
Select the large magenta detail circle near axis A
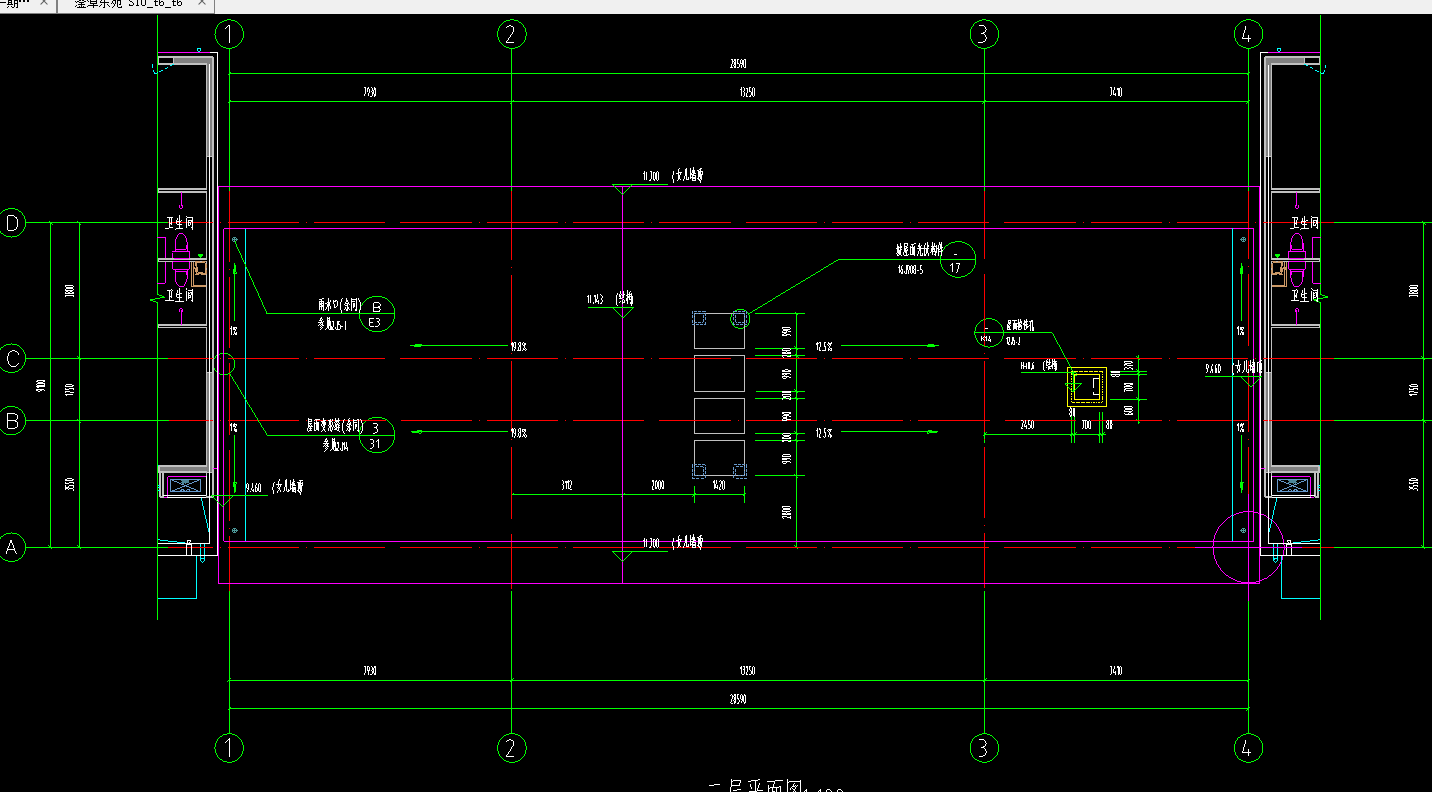1247,546
